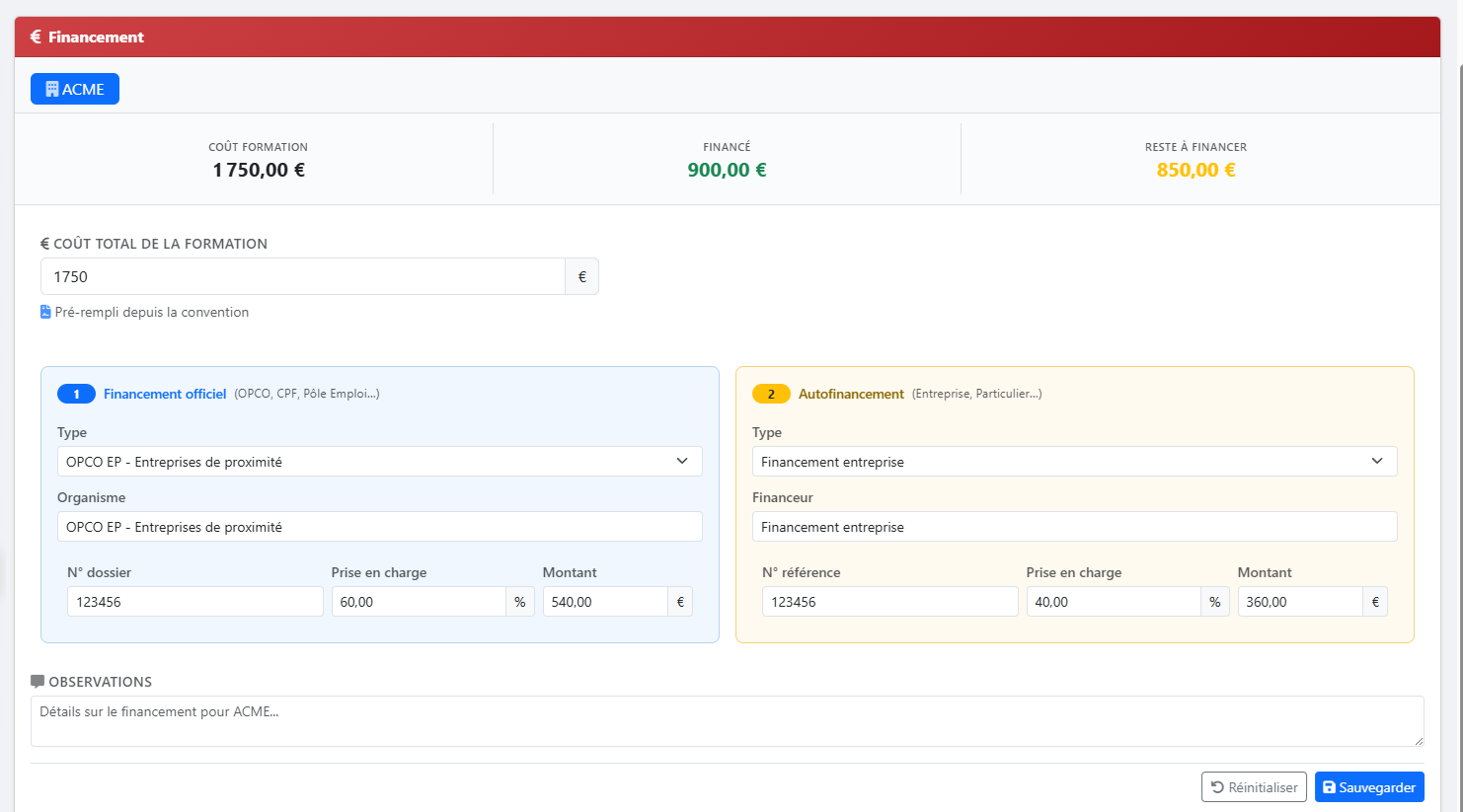Click the euro suffix of the total cost field

point(582,276)
